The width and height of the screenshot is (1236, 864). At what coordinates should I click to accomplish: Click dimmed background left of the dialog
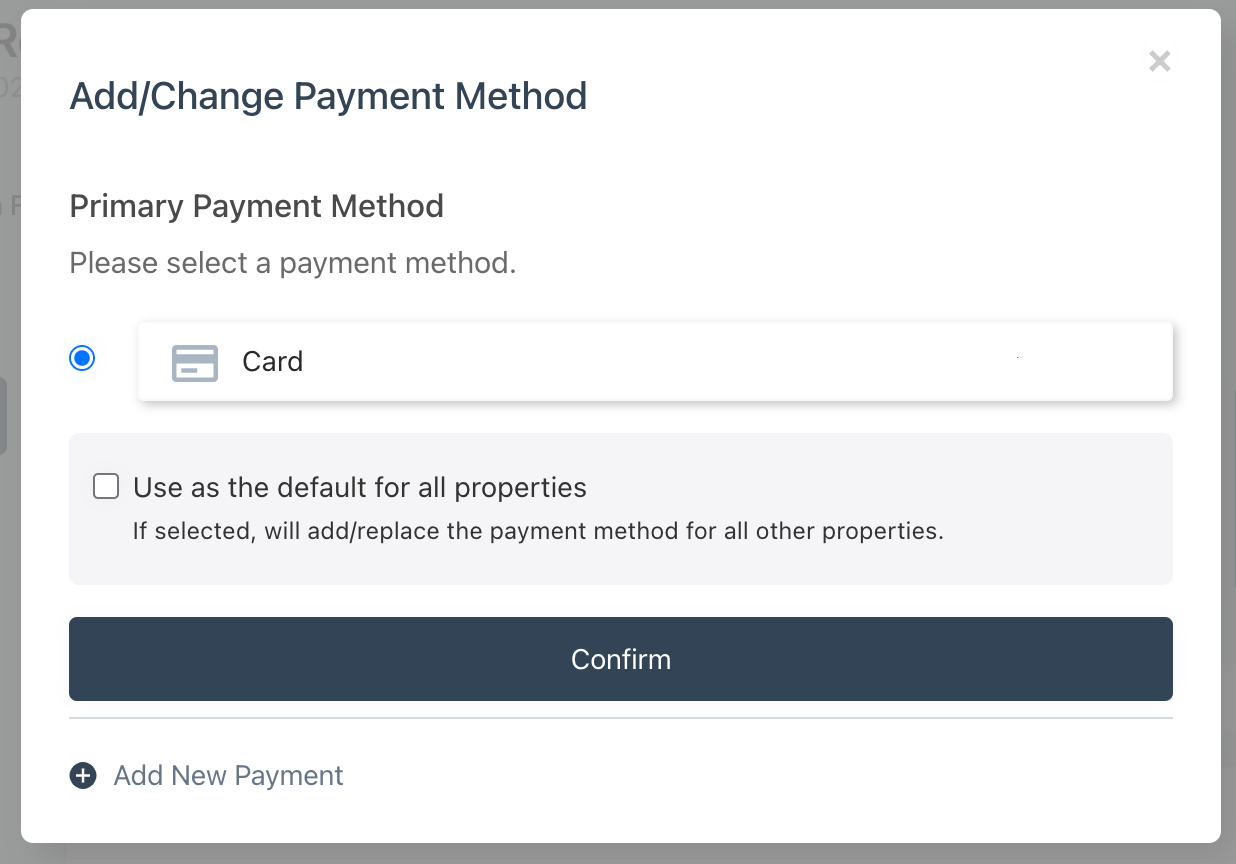point(10,600)
